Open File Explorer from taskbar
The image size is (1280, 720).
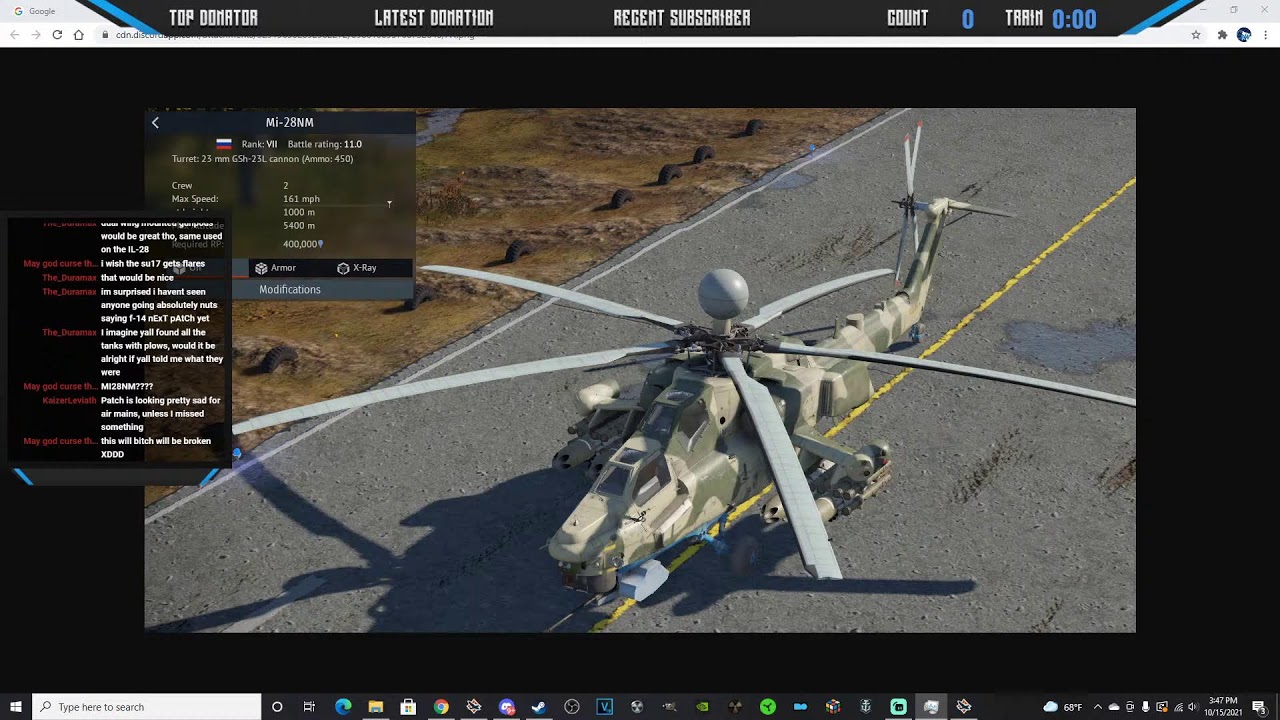(376, 707)
